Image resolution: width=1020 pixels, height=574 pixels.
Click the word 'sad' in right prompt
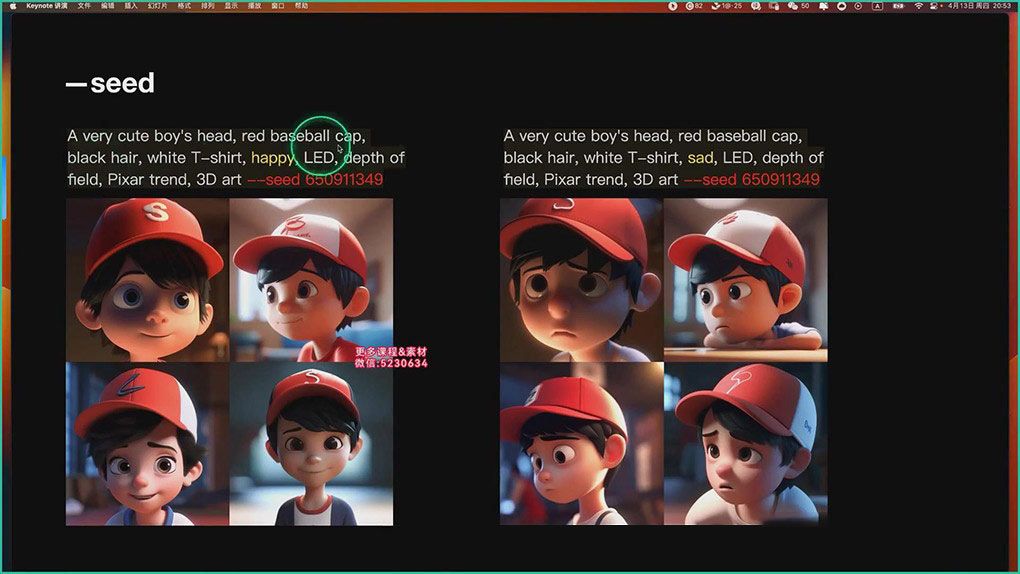click(700, 158)
